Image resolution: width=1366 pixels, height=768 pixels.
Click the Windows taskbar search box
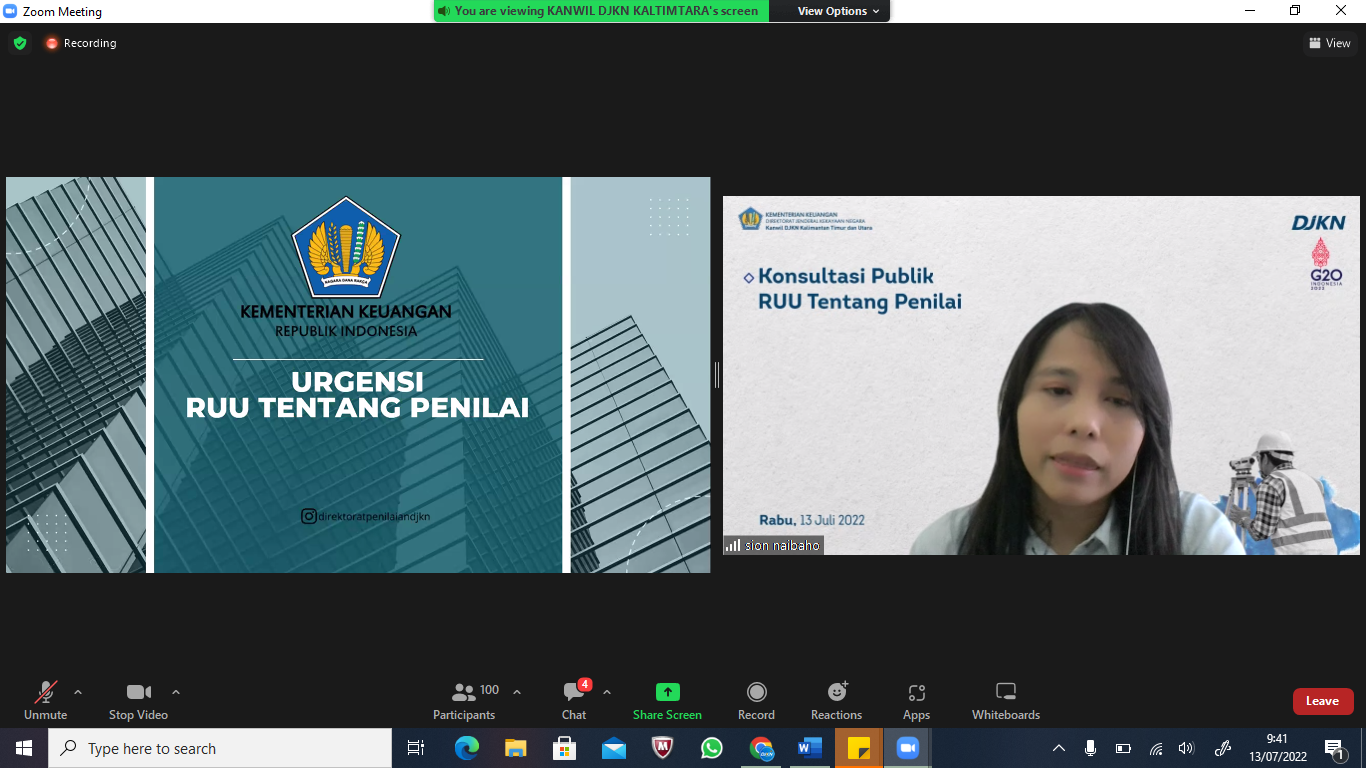click(x=220, y=748)
